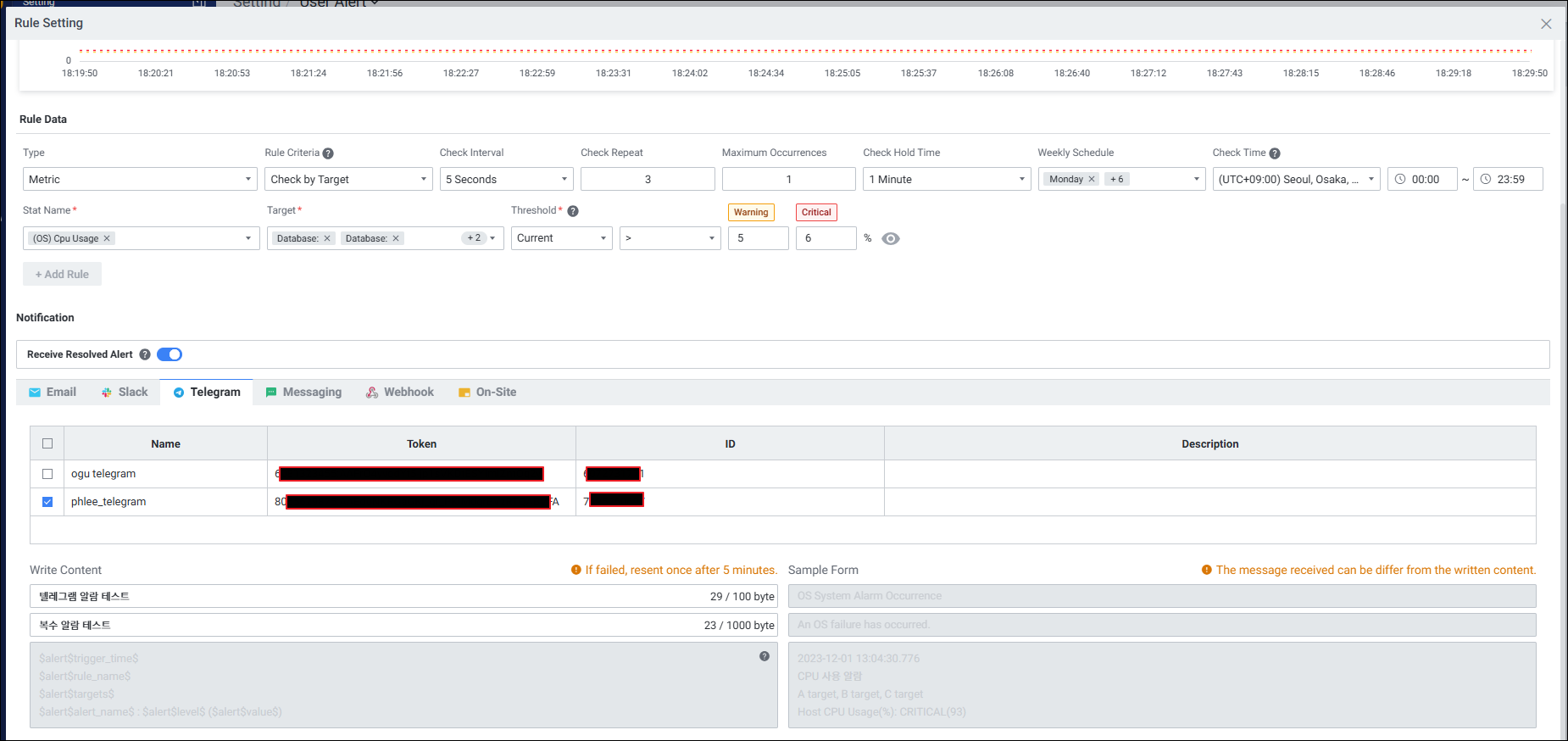Image resolution: width=1568 pixels, height=741 pixels.
Task: Switch to the Slack notification tab
Action: [125, 392]
